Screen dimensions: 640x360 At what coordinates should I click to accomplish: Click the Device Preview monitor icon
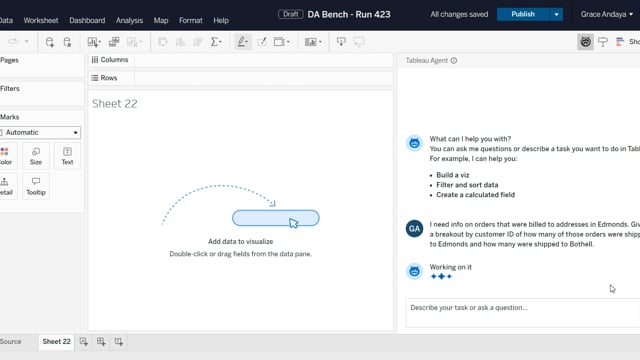[x=359, y=42]
